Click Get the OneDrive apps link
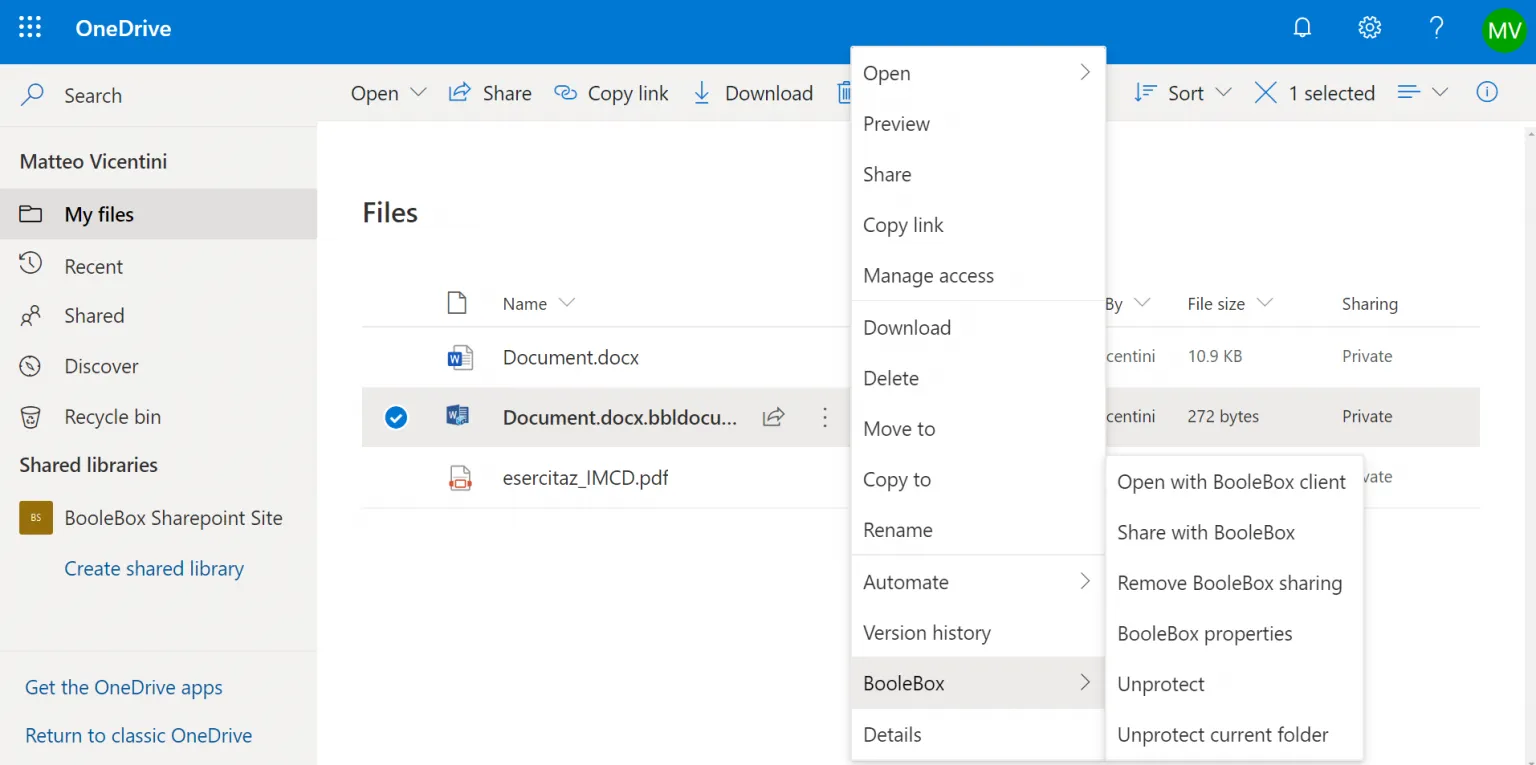 [124, 688]
